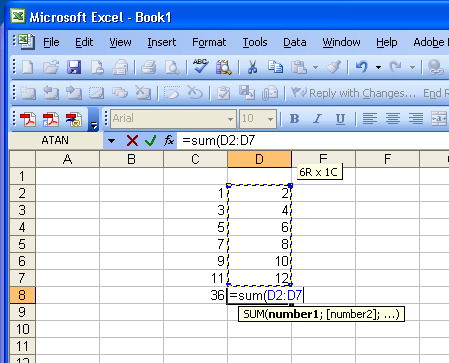Click the Select All corner of the grid
The height and width of the screenshot is (363, 449).
(x=22, y=159)
